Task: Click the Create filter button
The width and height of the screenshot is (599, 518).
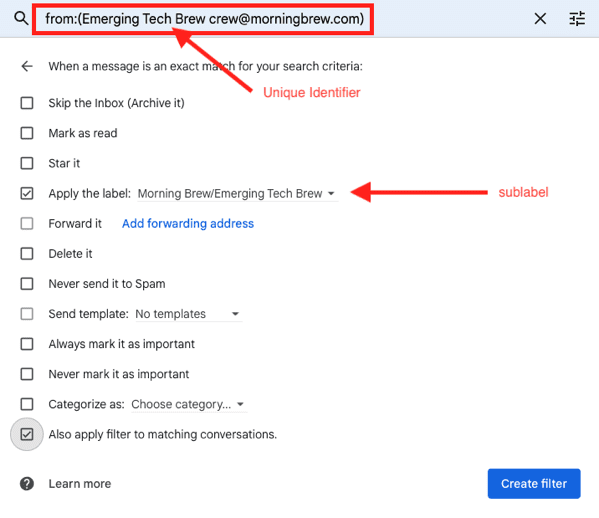Action: pos(534,484)
